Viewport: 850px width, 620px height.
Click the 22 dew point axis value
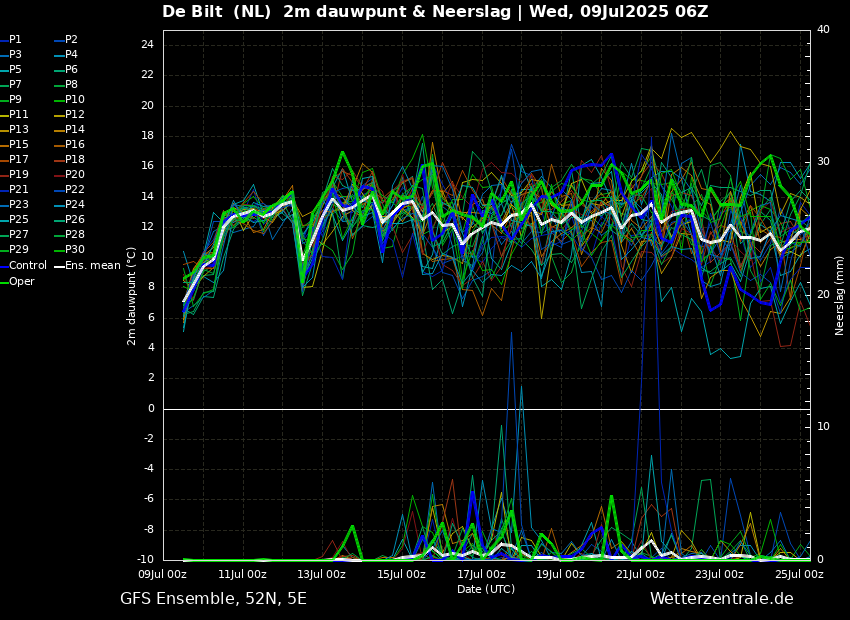coord(147,75)
